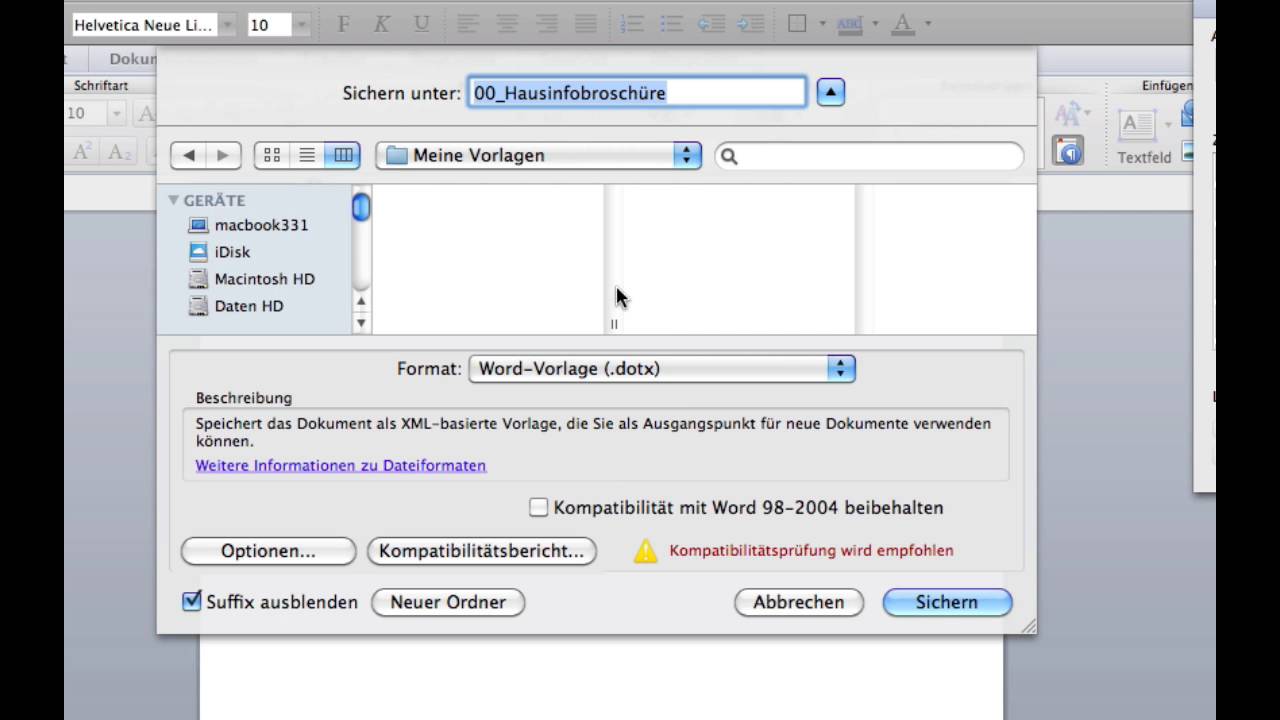
Task: Click the Sichern unter filename field
Action: (637, 93)
